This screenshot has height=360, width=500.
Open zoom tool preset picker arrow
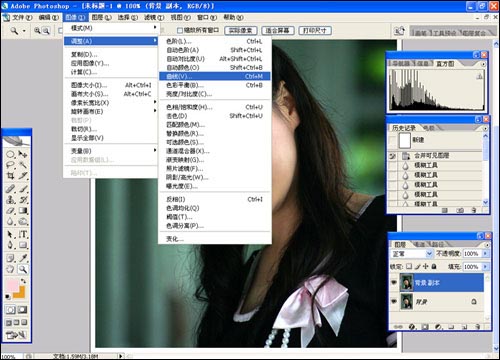[24, 31]
